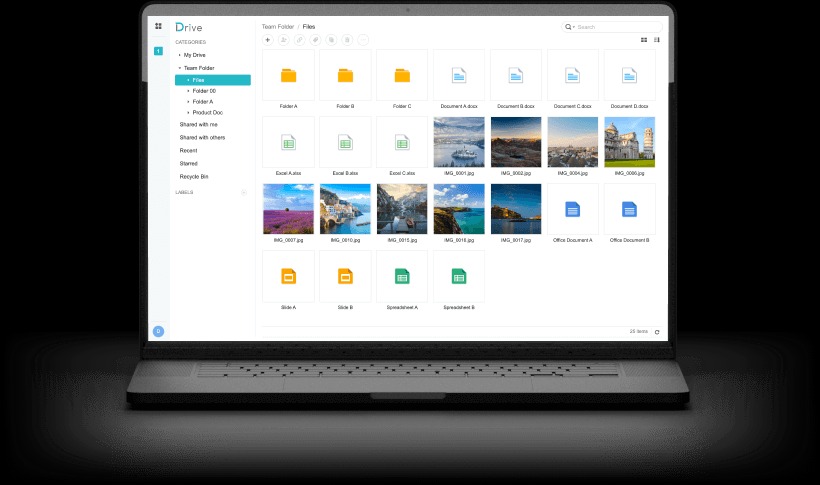Screen dimensions: 820x485
Task: Select the Slide B file icon
Action: pyautogui.click(x=345, y=276)
